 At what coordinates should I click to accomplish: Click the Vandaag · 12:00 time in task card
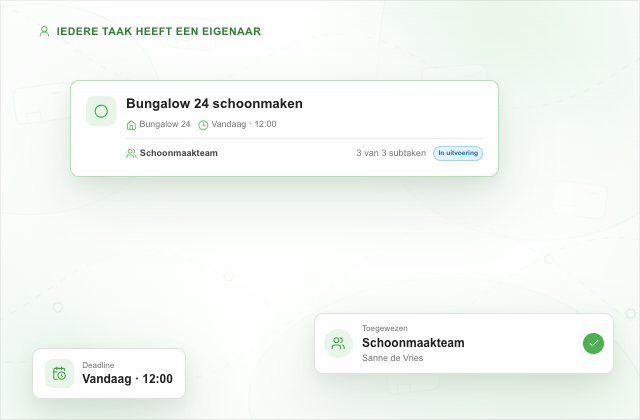click(x=244, y=124)
